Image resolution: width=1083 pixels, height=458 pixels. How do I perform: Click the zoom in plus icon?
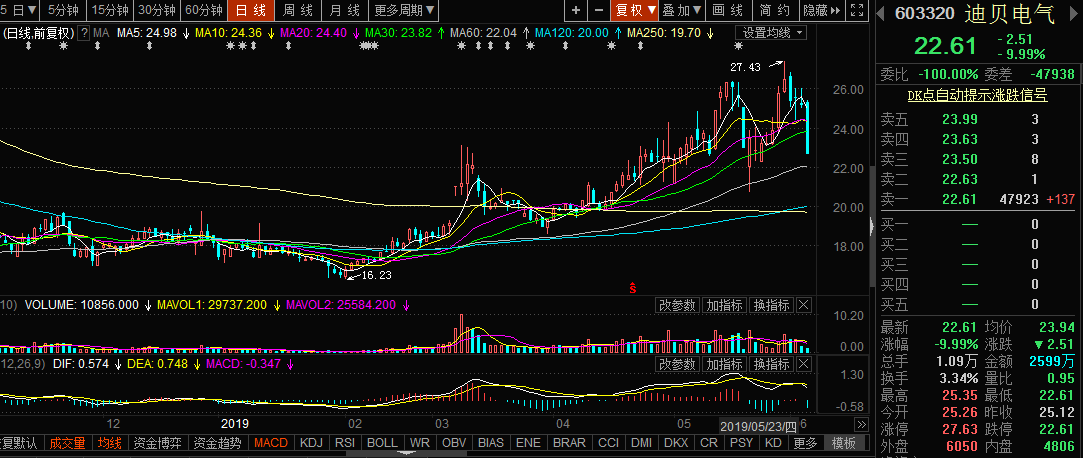[x=577, y=10]
